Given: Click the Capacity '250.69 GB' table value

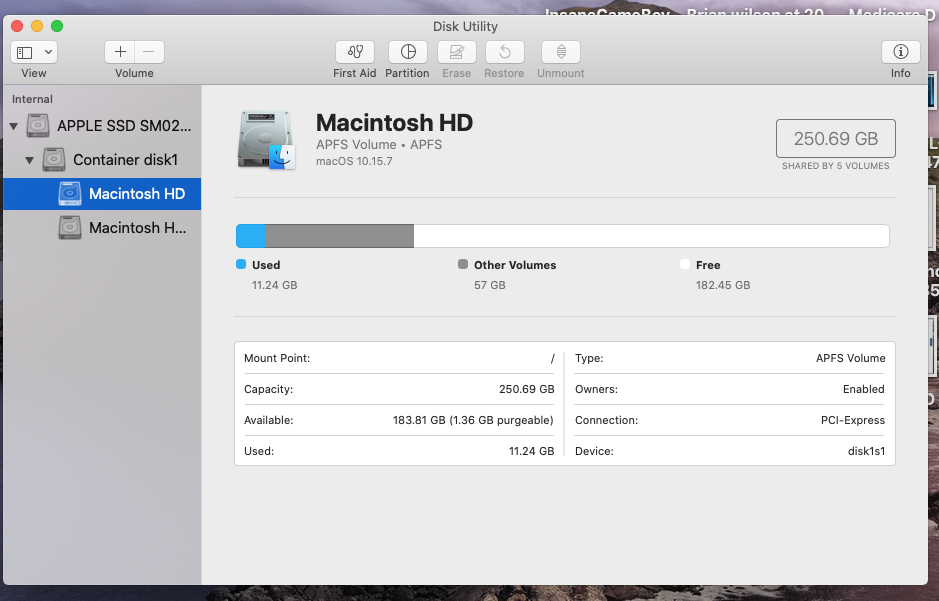Looking at the screenshot, I should pos(526,389).
